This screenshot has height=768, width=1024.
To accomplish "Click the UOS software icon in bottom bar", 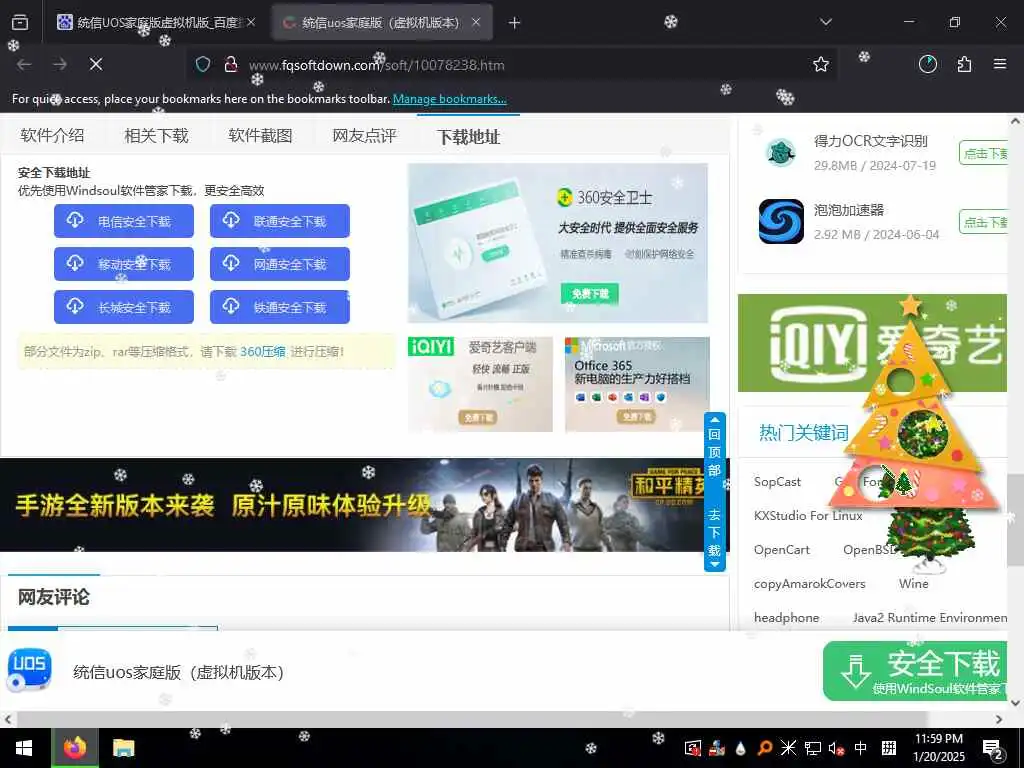I will 29,671.
